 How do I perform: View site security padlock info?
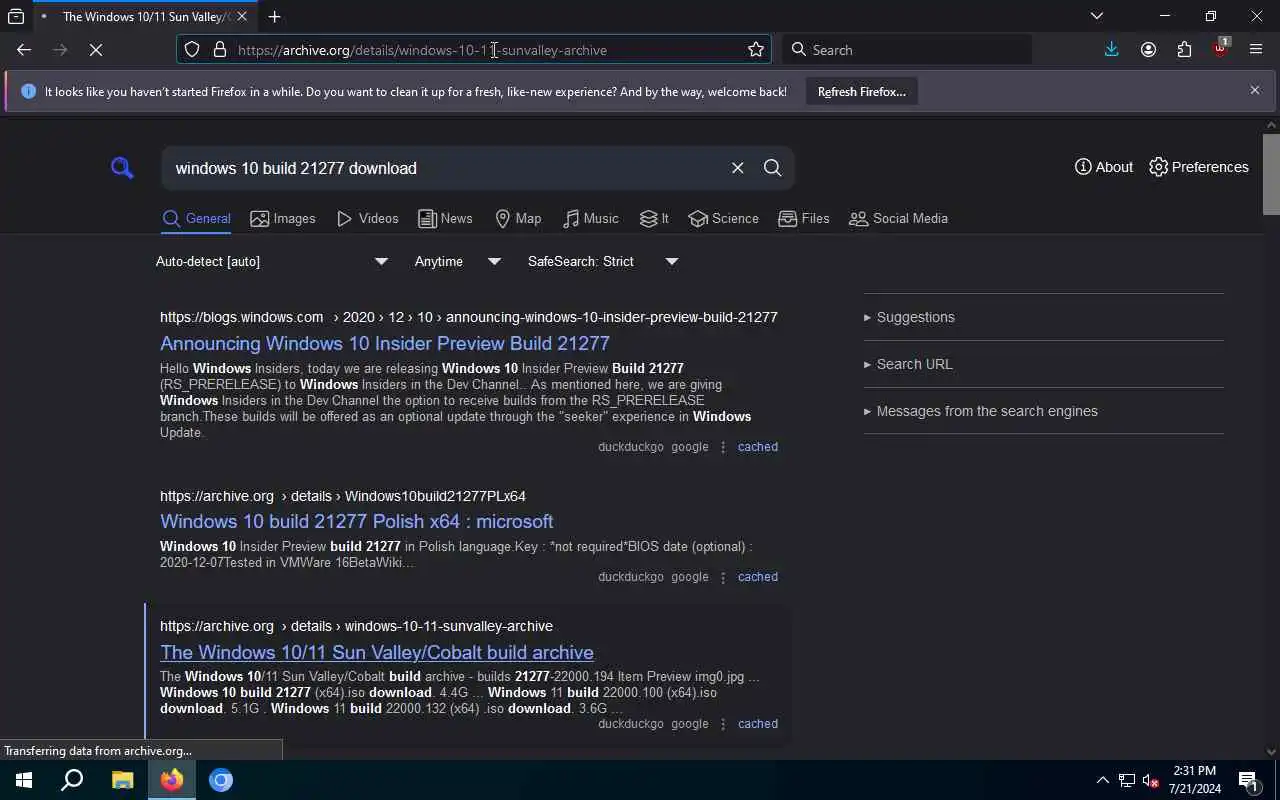pyautogui.click(x=219, y=50)
